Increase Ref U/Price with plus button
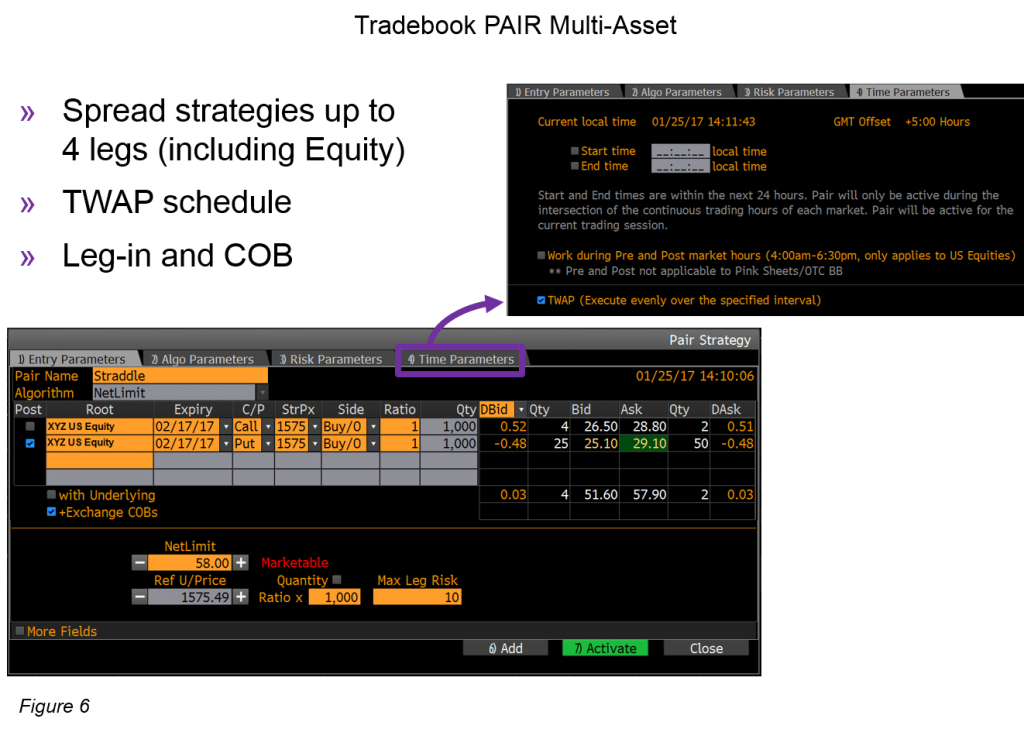The width and height of the screenshot is (1024, 729). tap(241, 596)
